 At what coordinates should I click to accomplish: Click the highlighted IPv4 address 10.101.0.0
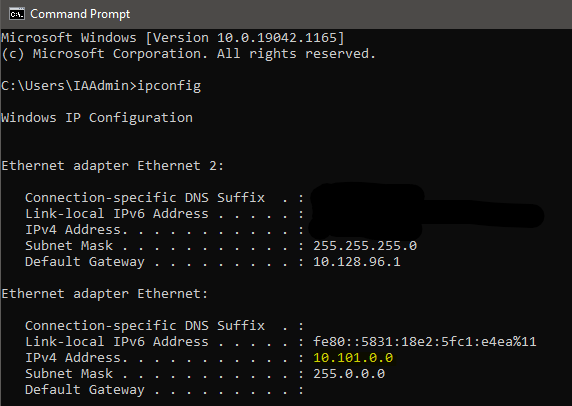(353, 357)
